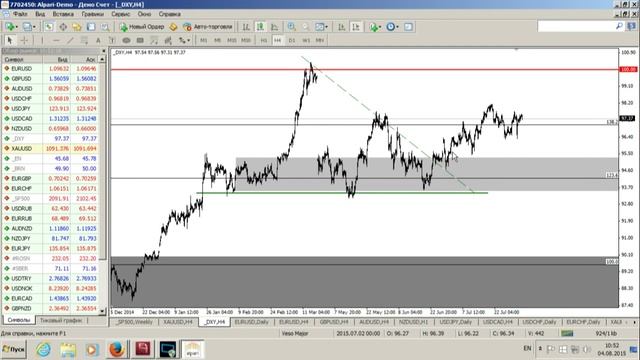Select the text 'A' tool

98,40
